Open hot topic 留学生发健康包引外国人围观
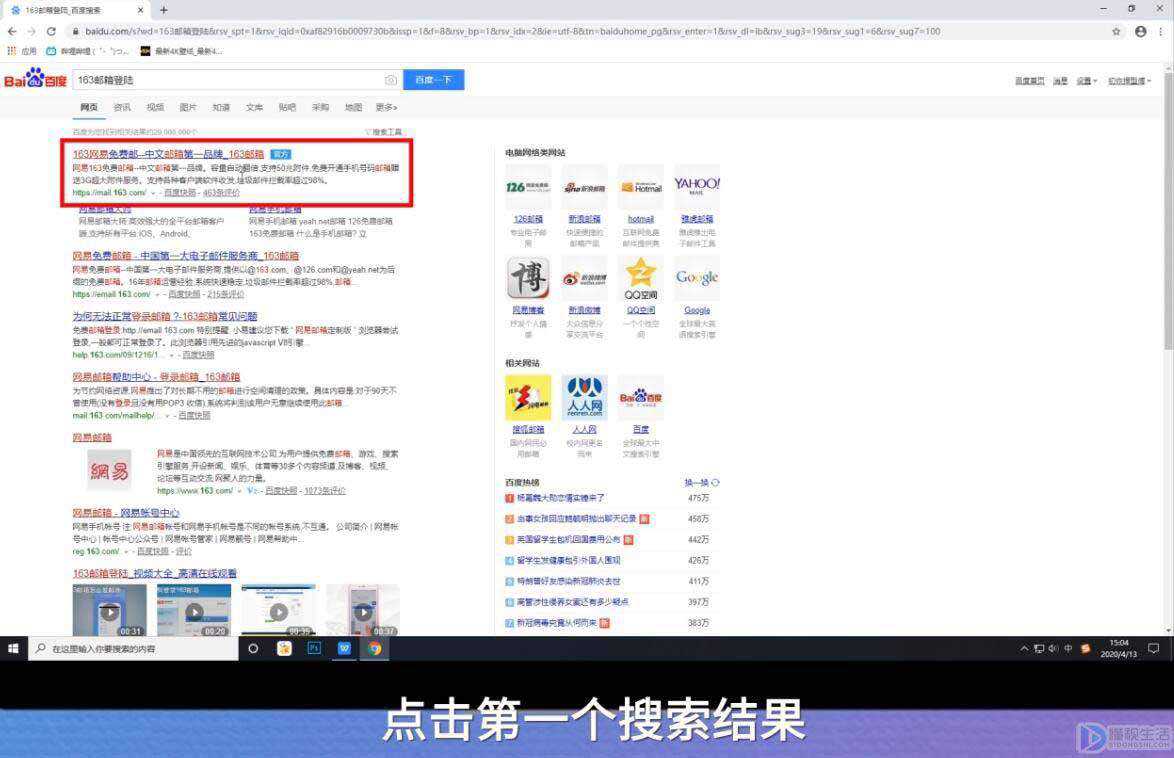The width and height of the screenshot is (1174, 758). click(568, 560)
